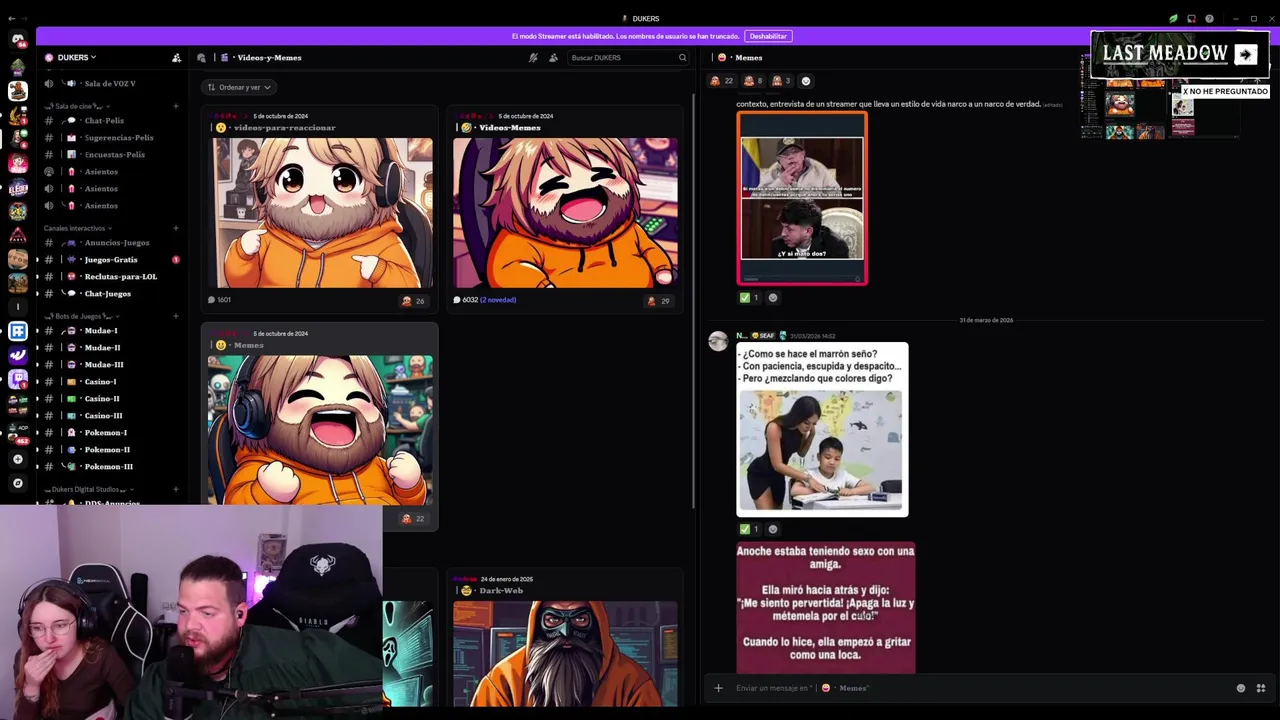Click the magnifier in the Buscar DUKERS box
The height and width of the screenshot is (720, 1280).
pyautogui.click(x=682, y=58)
